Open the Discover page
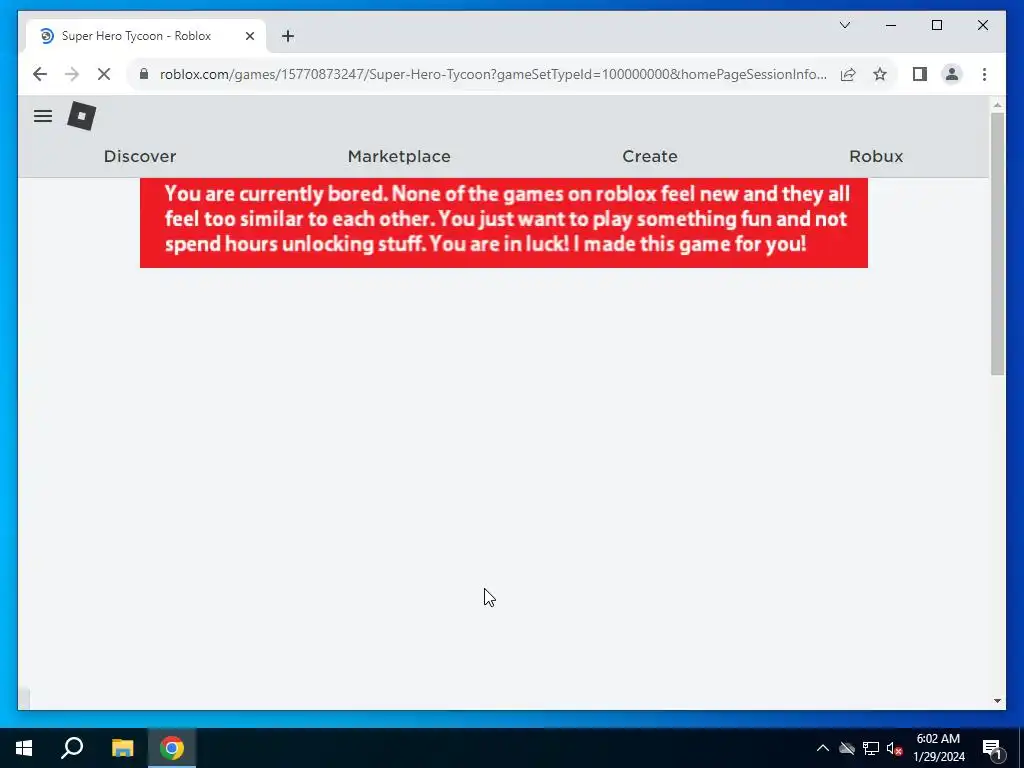This screenshot has width=1024, height=768. (x=140, y=156)
